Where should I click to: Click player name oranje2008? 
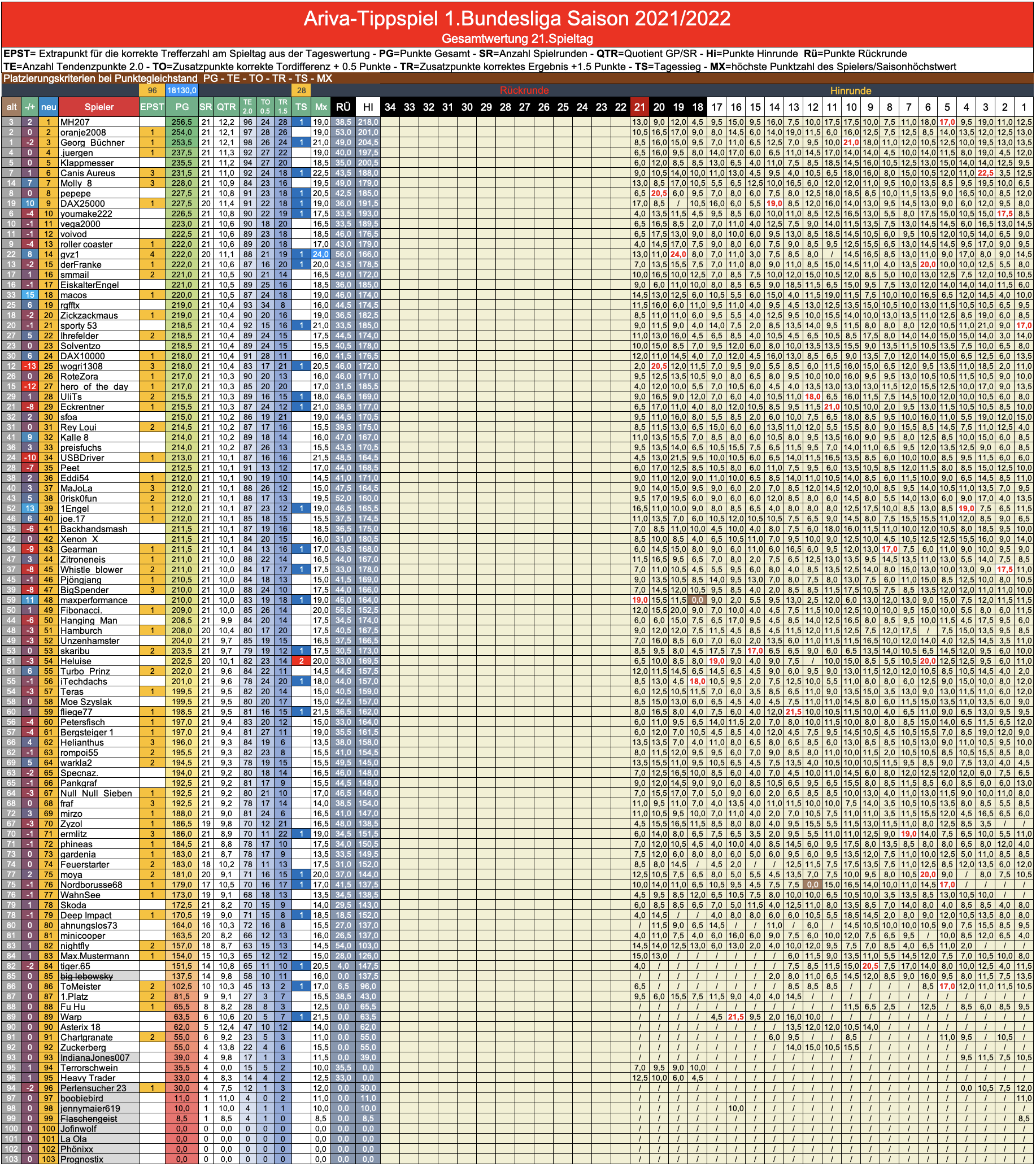click(84, 132)
